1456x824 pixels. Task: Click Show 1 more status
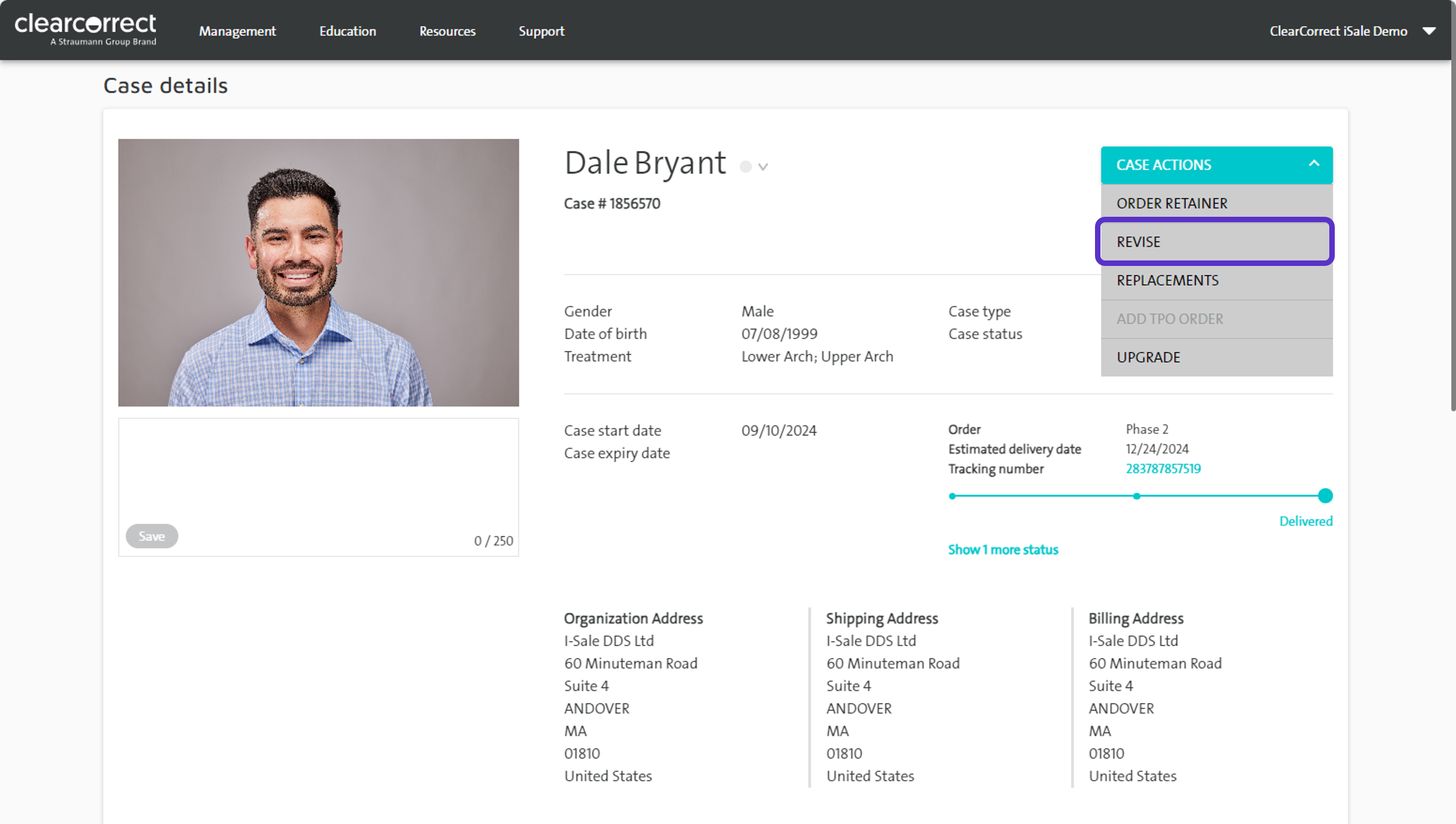tap(1002, 549)
